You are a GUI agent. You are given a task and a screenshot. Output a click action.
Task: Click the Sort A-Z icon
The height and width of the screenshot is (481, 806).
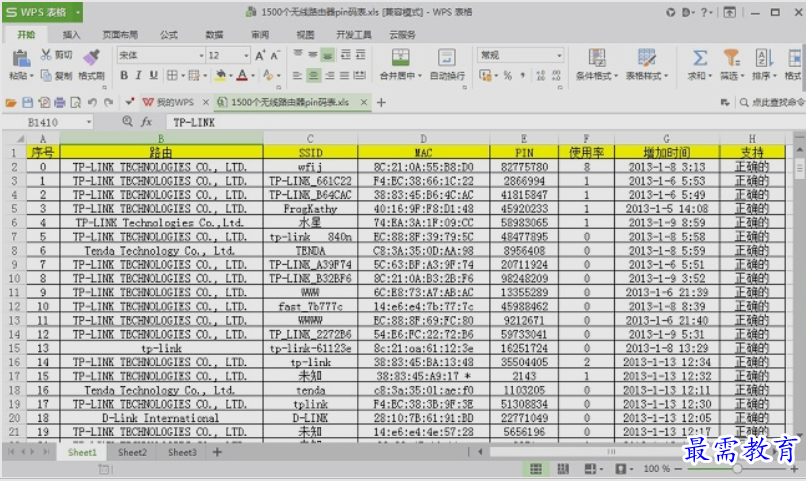pyautogui.click(x=764, y=58)
